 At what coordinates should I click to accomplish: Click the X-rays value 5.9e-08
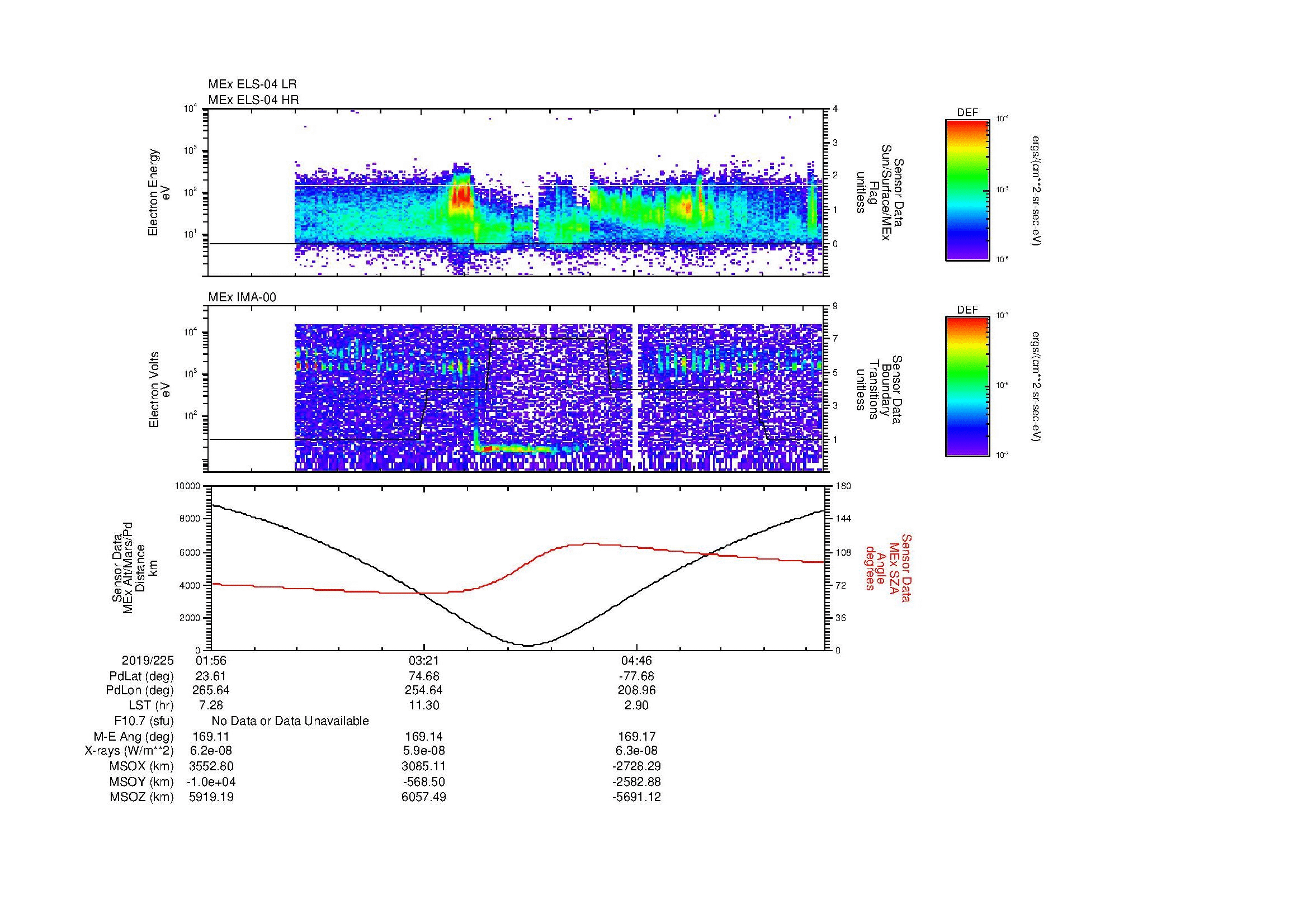coord(424,751)
